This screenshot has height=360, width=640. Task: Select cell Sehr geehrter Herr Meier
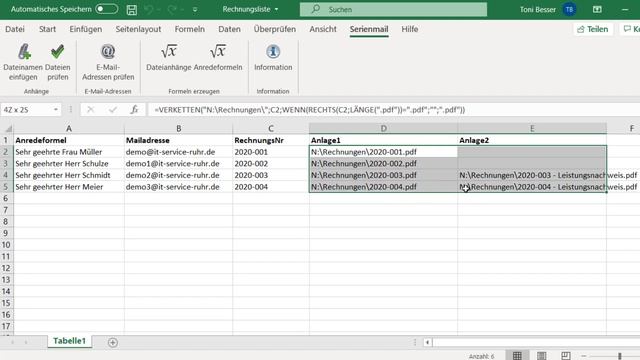click(69, 187)
